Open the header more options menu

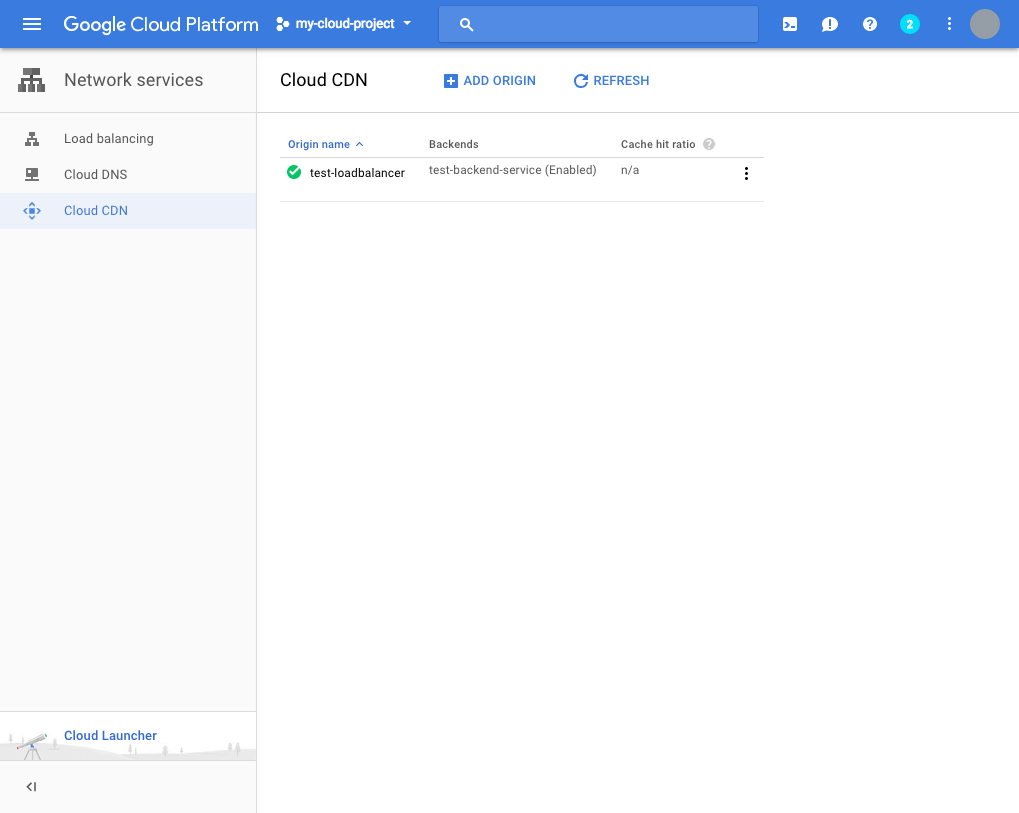(949, 24)
